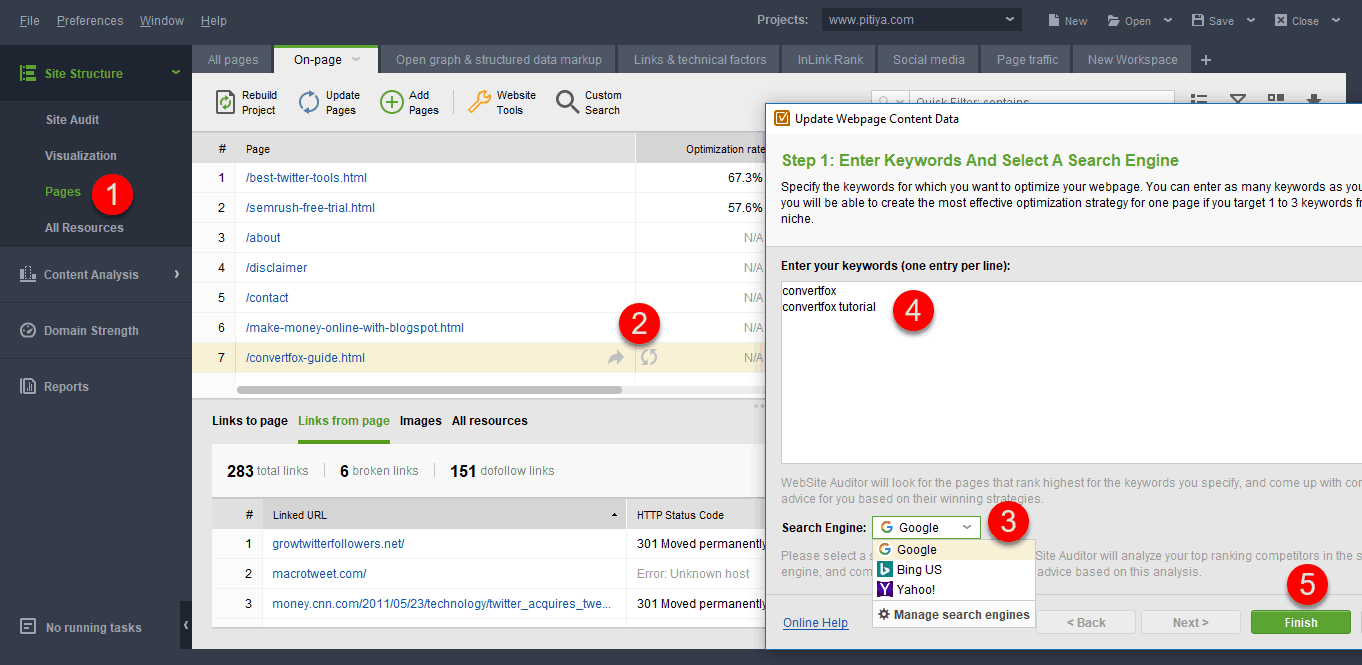This screenshot has height=665, width=1362.
Task: Open the growtwitterfollowers.net/ linked URL
Action: click(x=338, y=544)
